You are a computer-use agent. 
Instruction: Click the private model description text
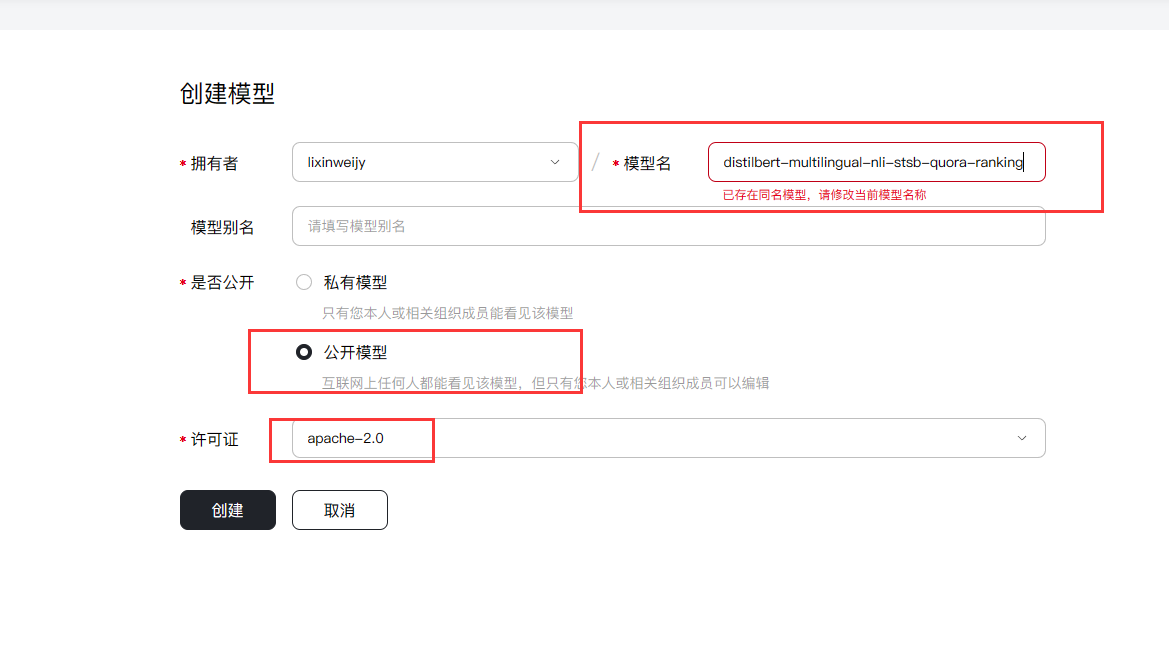tap(447, 313)
